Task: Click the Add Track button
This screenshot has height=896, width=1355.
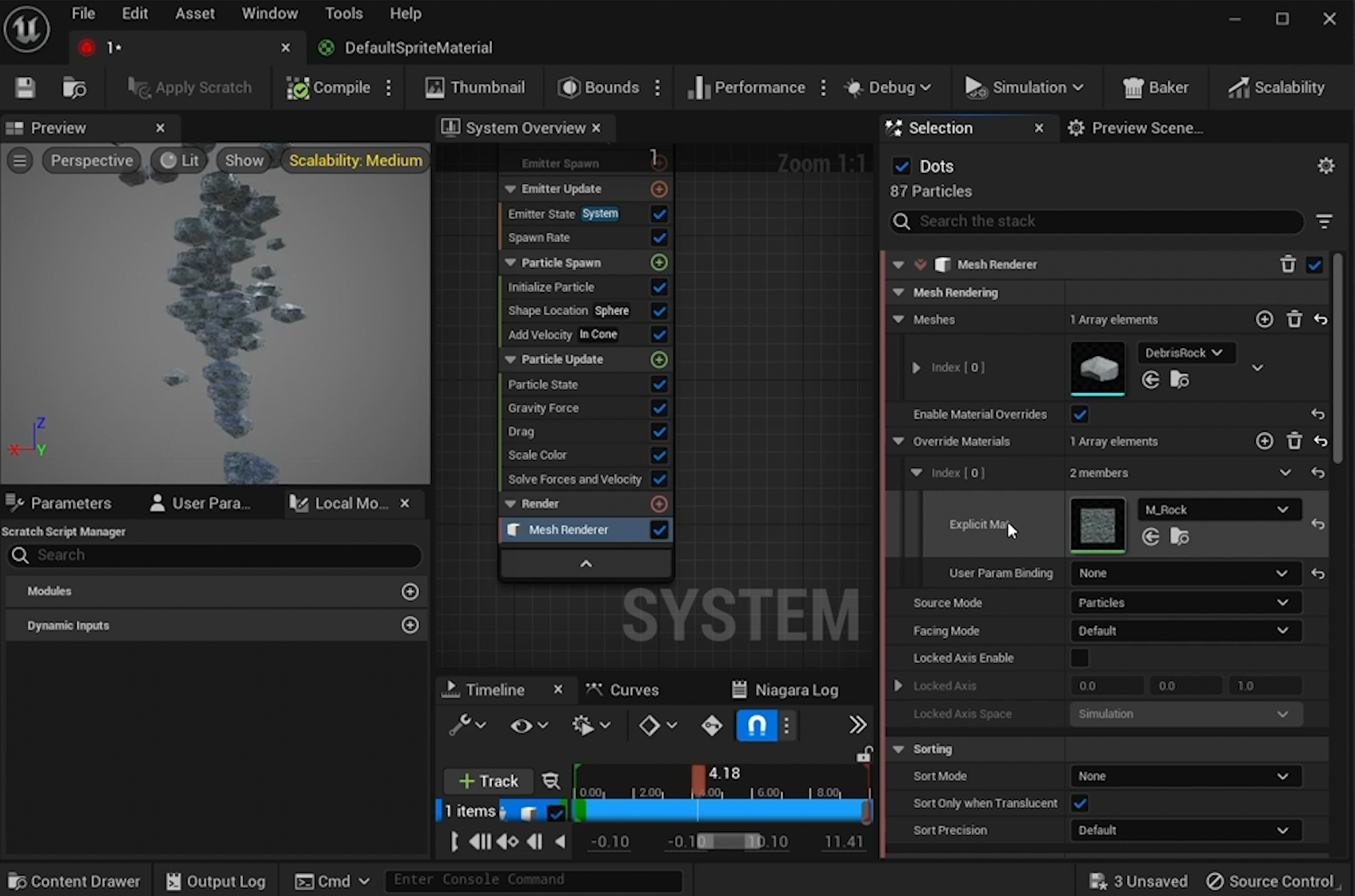Action: (x=489, y=781)
